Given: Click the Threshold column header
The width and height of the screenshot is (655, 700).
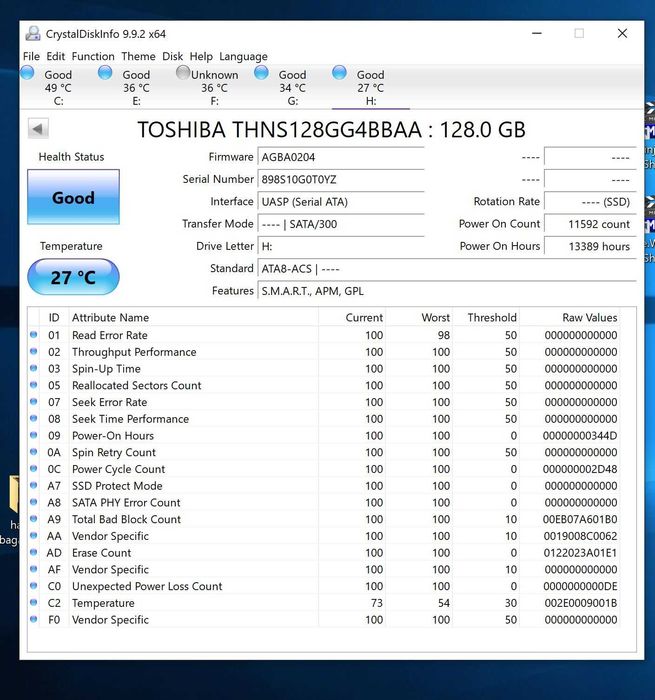Looking at the screenshot, I should (486, 317).
